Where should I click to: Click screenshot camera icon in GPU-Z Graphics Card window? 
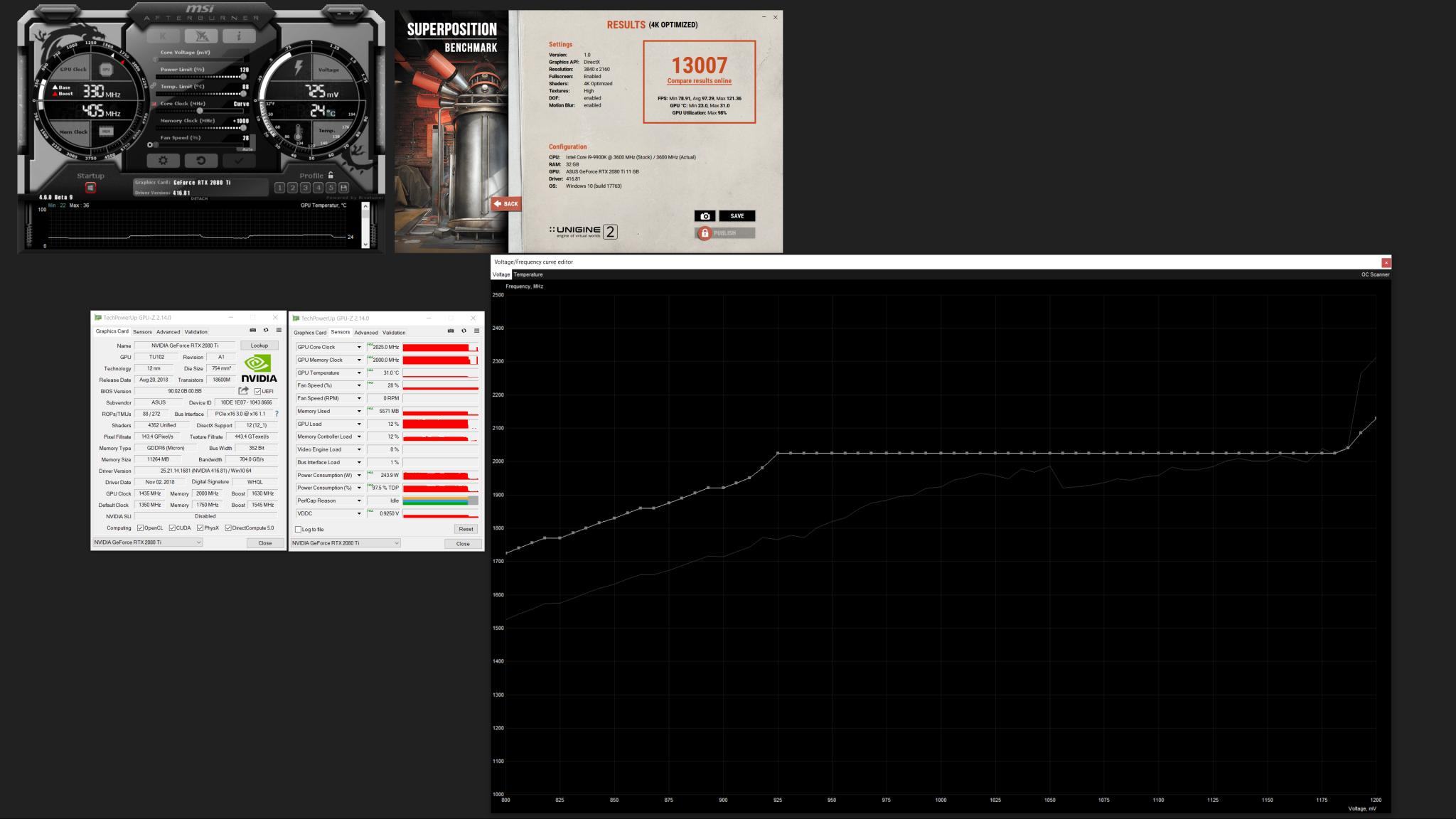[252, 330]
